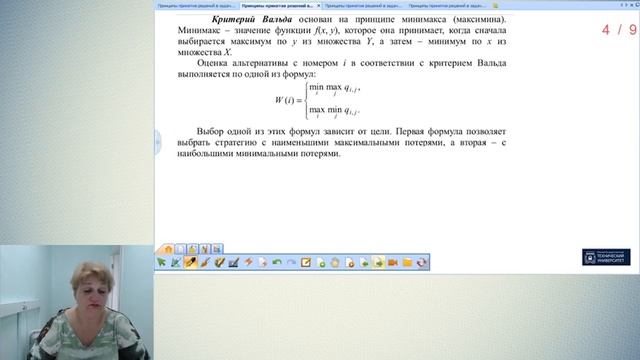Go to previous page arrow icon
Image resolution: width=640 pixels, height=360 pixels.
(364, 262)
